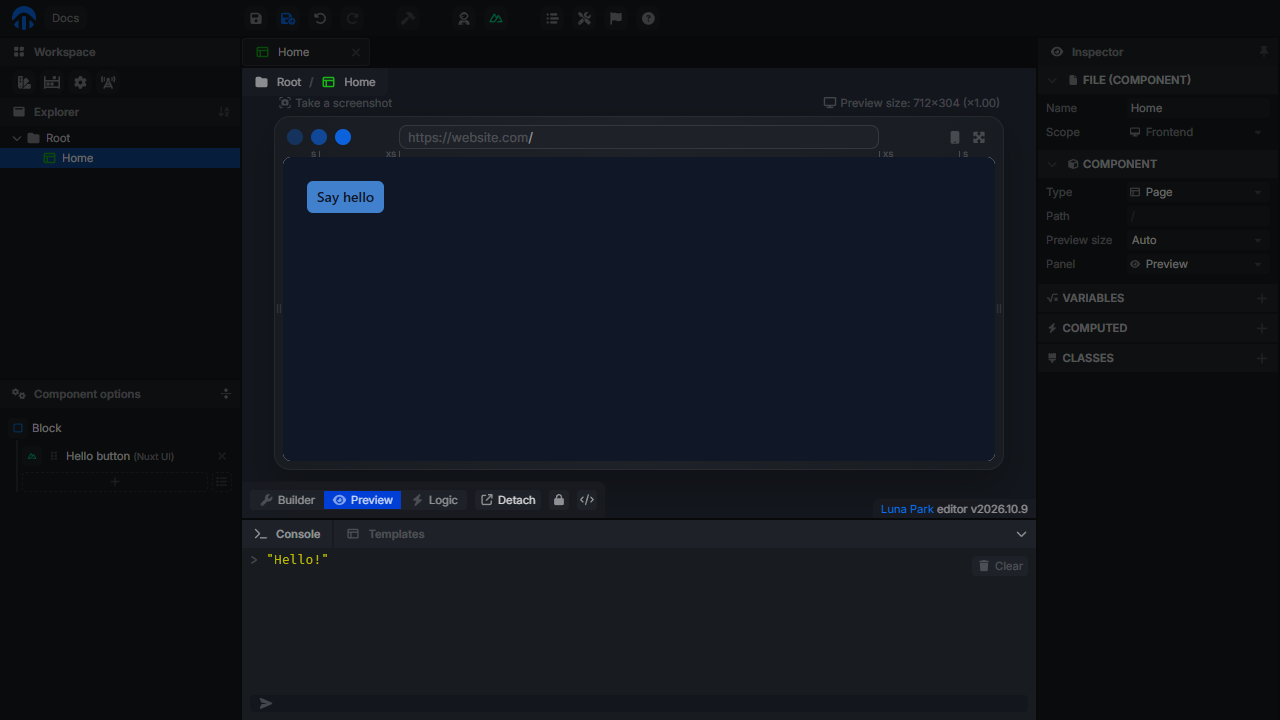
Task: Expand preview to fullscreen icon
Action: (x=979, y=138)
